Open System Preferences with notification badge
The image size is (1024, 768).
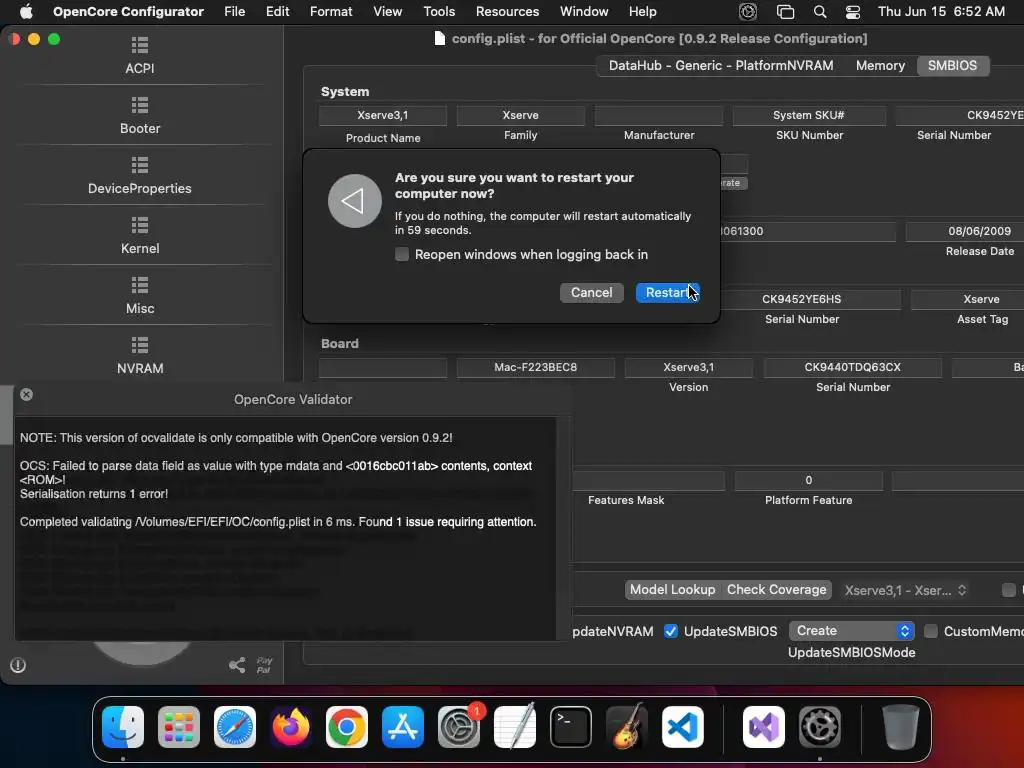(x=459, y=727)
